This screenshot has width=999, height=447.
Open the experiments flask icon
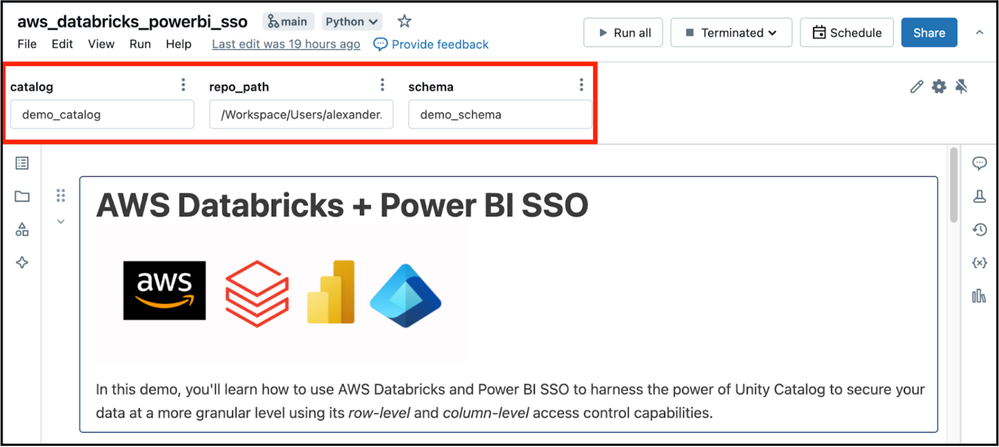(979, 197)
